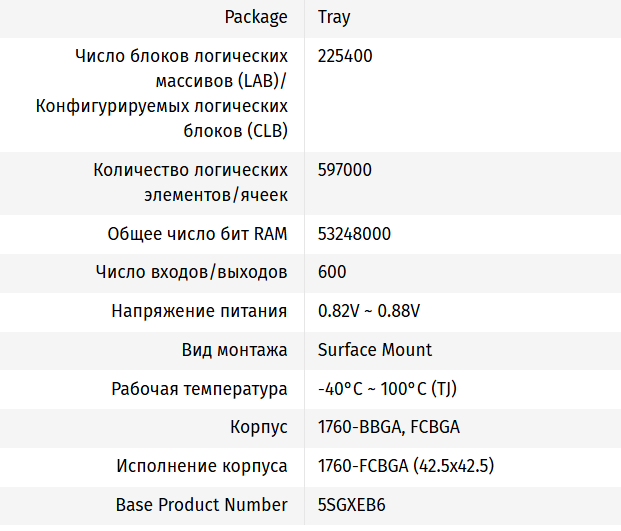
Task: Click the Число входов/выходов label
Action: 191,272
